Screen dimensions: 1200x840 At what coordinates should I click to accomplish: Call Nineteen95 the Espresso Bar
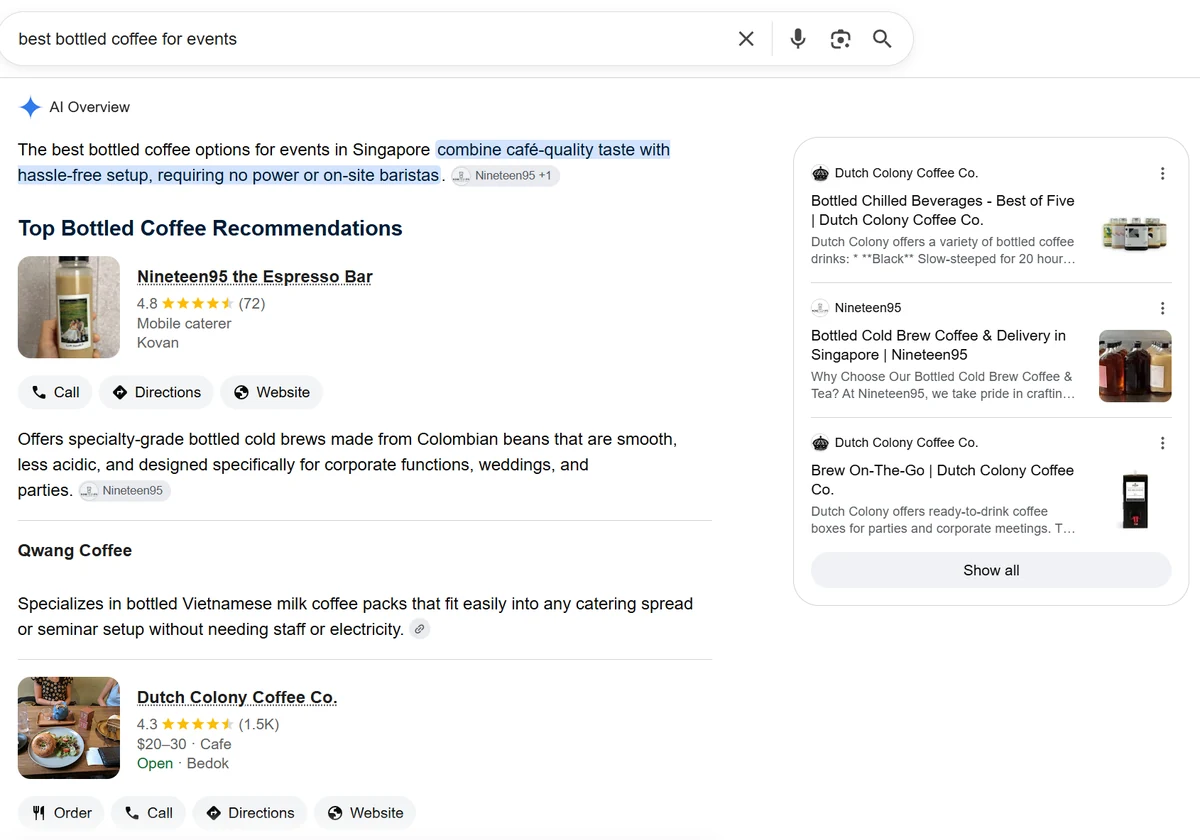click(x=55, y=392)
